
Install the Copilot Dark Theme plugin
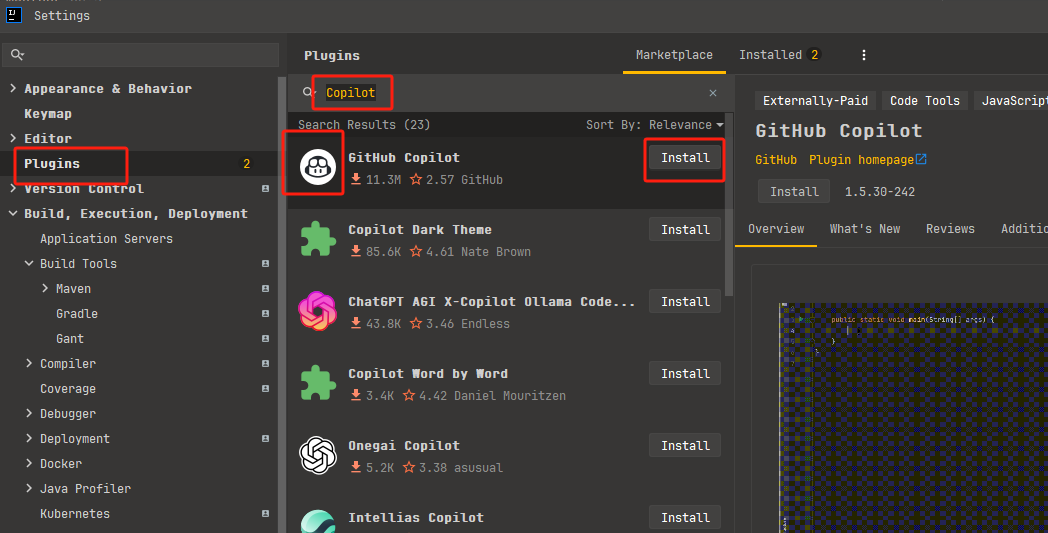click(685, 229)
